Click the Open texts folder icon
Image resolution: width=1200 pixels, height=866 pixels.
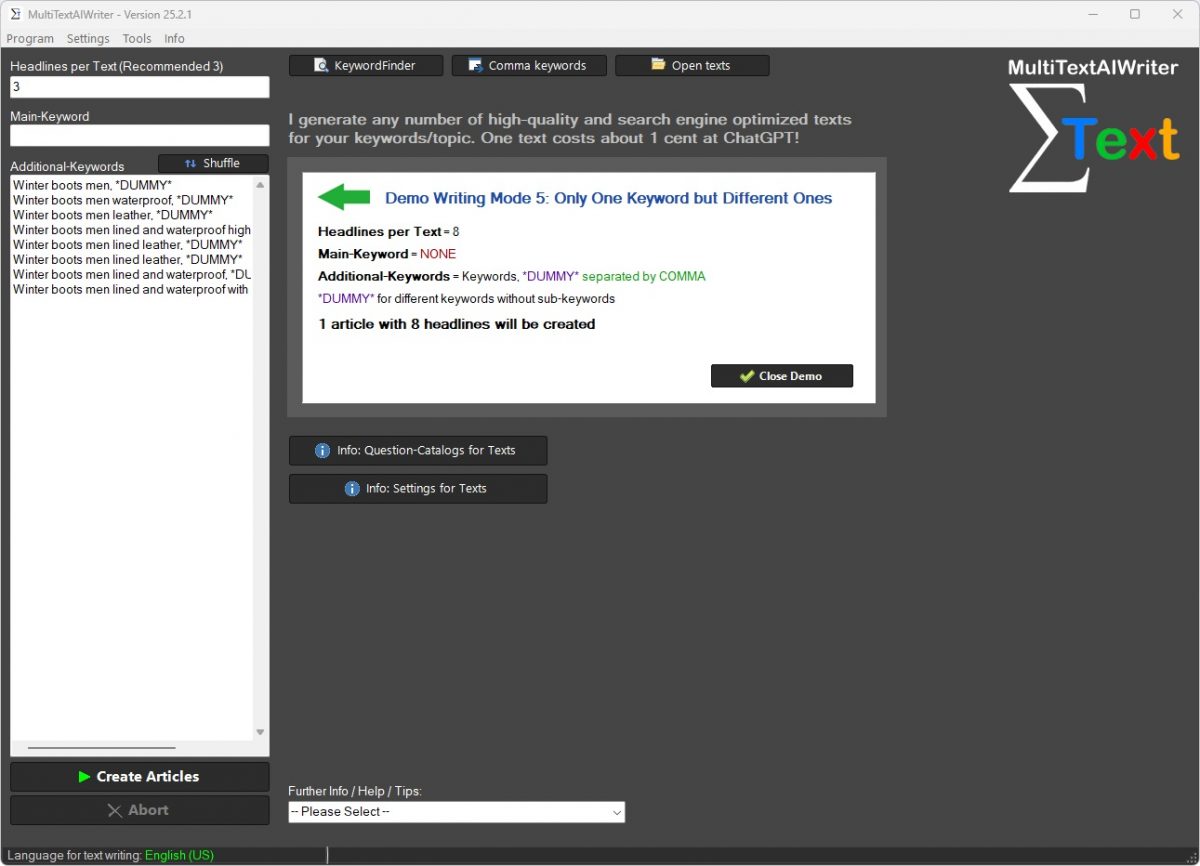tap(658, 65)
